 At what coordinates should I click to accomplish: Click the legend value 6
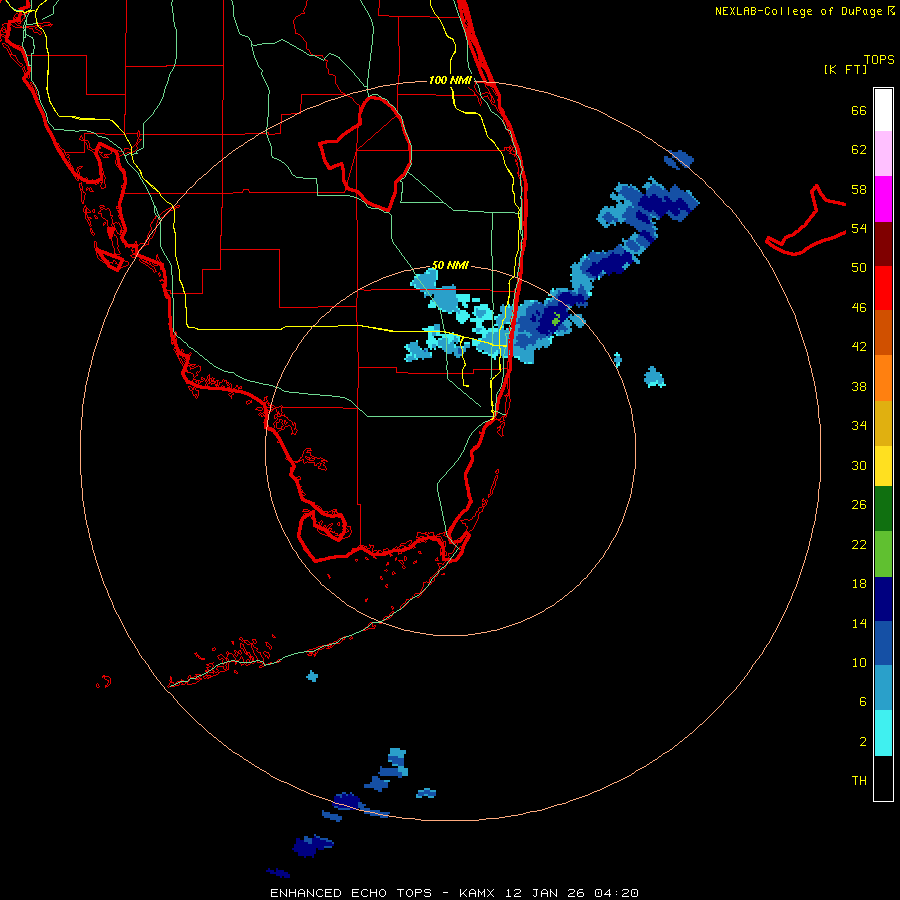(x=863, y=701)
